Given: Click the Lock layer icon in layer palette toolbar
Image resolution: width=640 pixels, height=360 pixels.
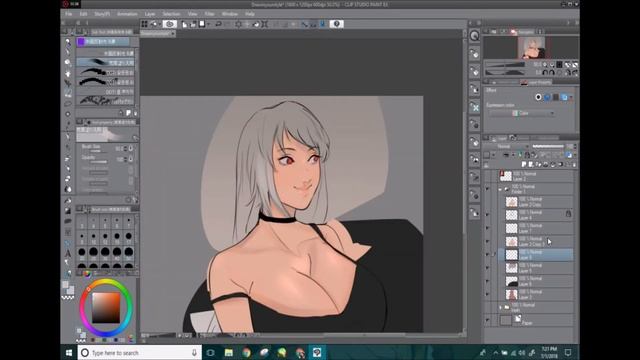Looking at the screenshot, I should (527, 155).
